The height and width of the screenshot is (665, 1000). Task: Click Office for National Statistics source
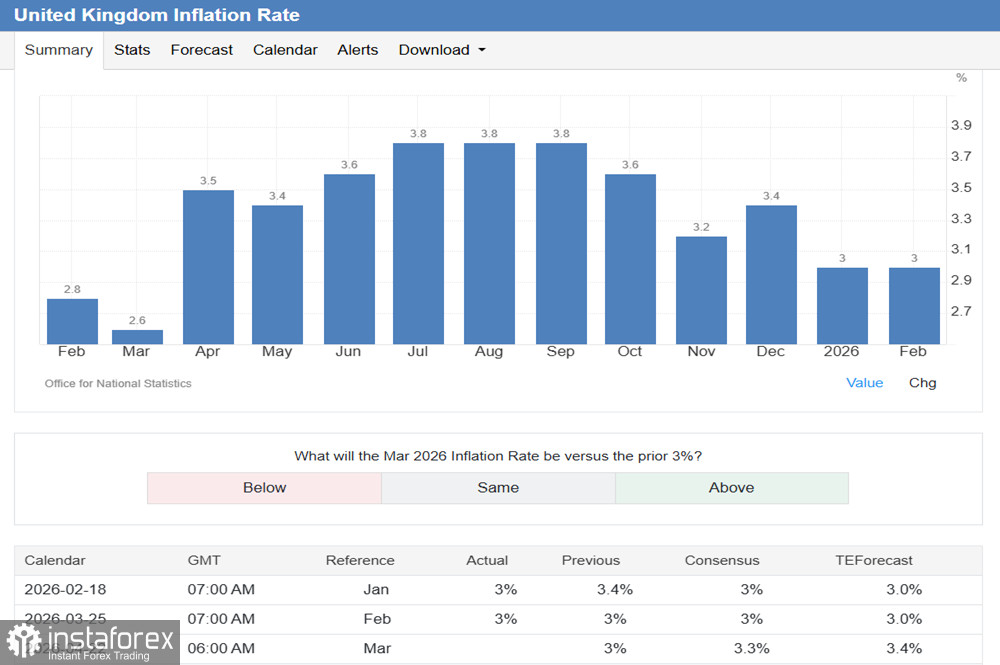(x=118, y=383)
